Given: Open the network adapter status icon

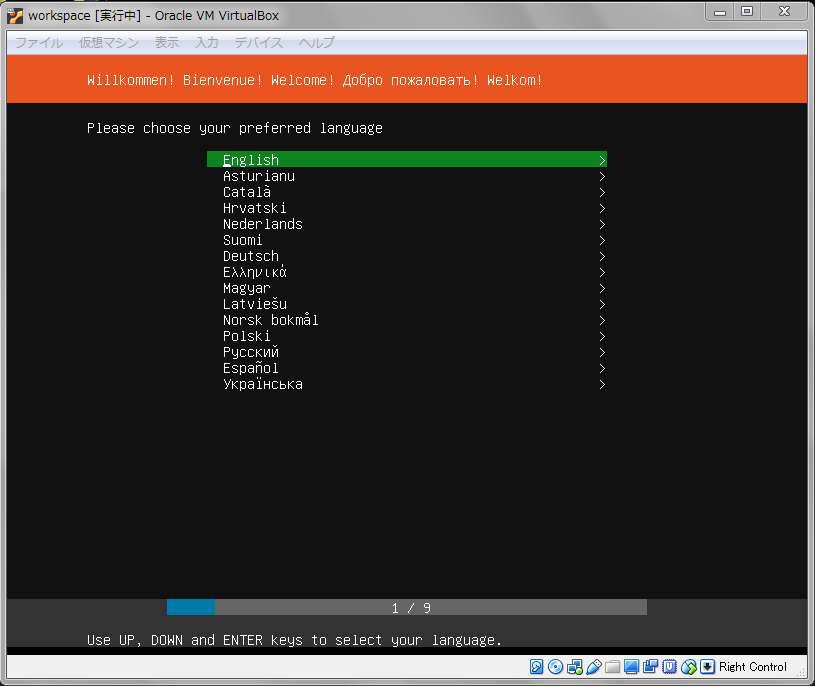Looking at the screenshot, I should [x=575, y=667].
